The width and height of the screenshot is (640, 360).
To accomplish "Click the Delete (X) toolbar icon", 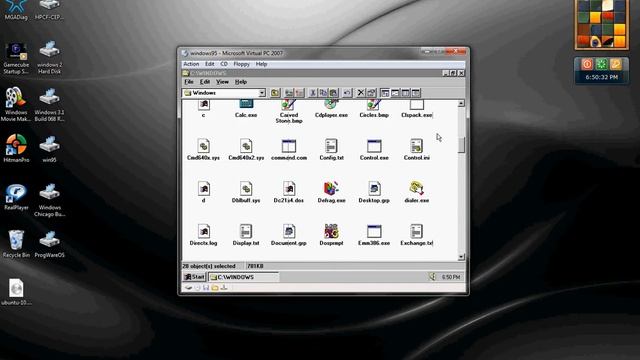I will tap(360, 93).
